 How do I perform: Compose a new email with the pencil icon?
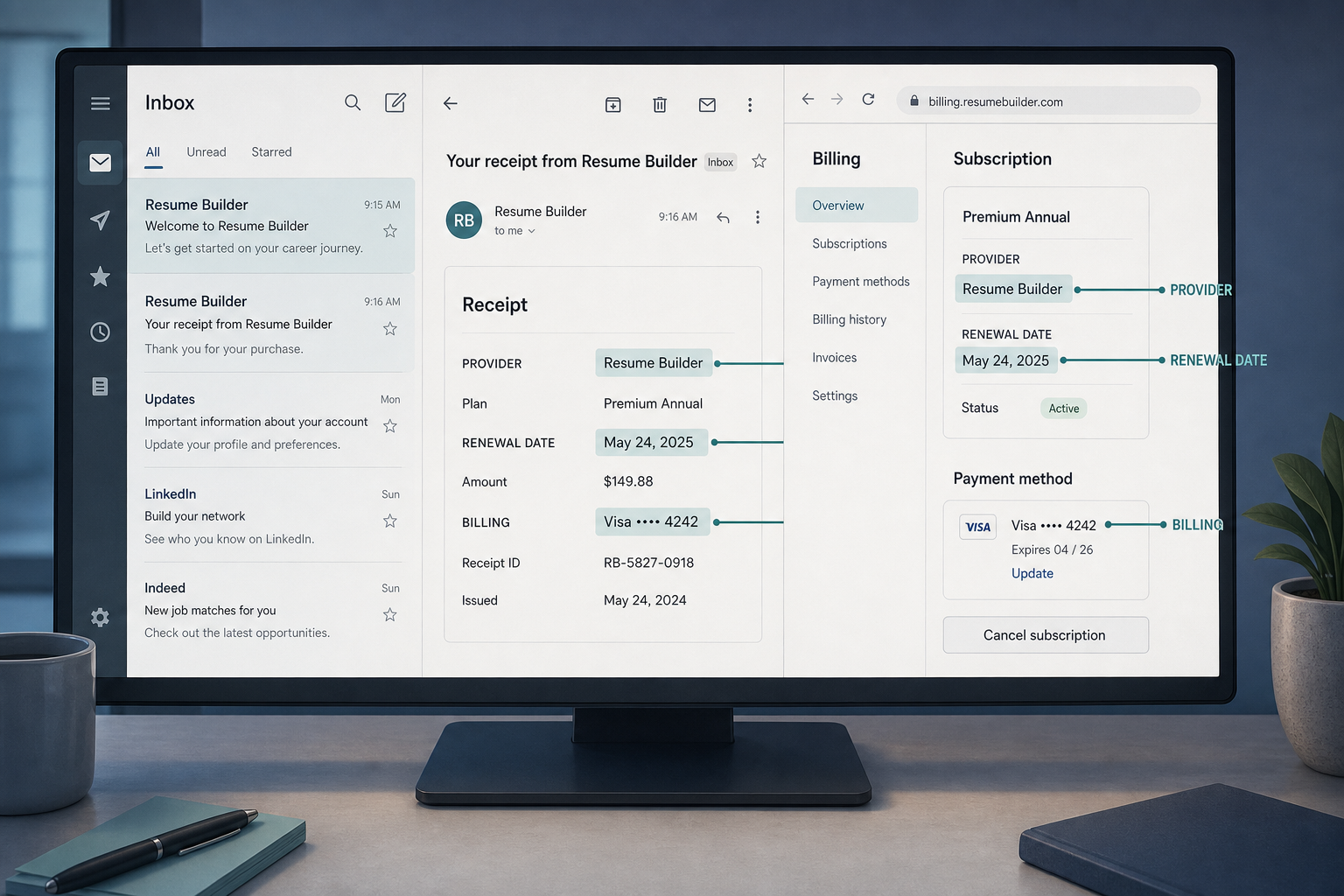tap(395, 102)
